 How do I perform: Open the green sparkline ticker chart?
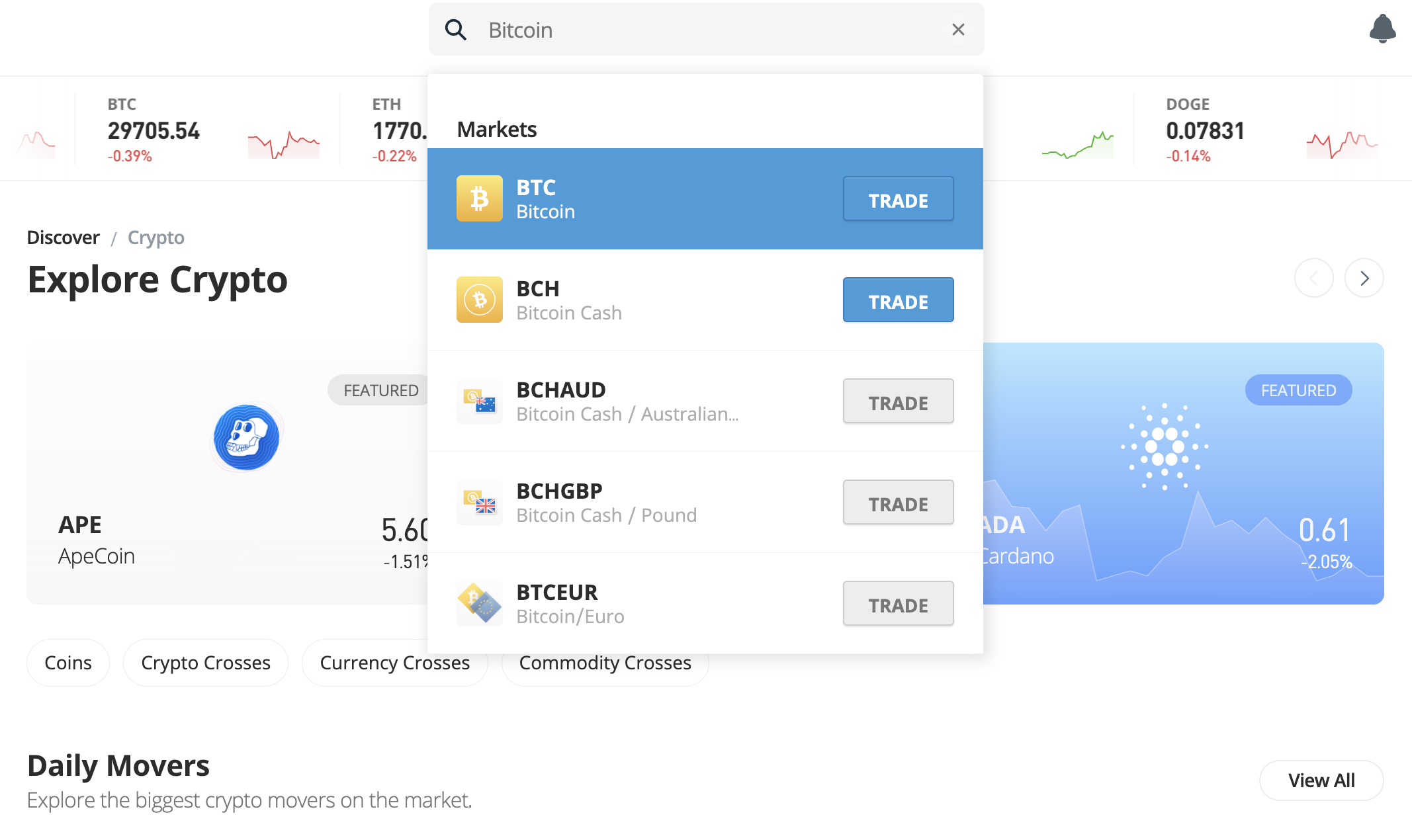(x=1078, y=144)
